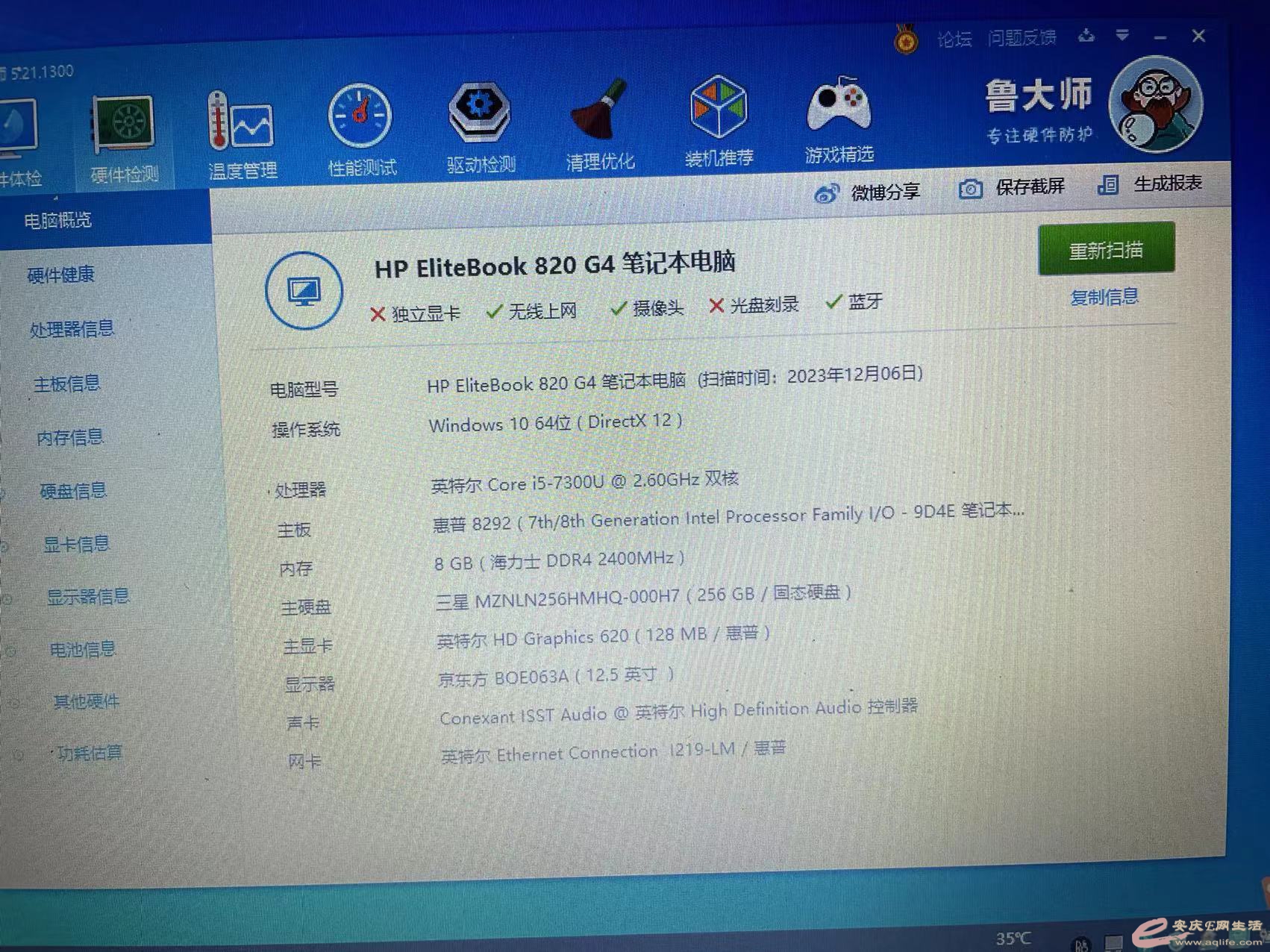The image size is (1270, 952).
Task: Click 生成报表 to generate report
Action: pos(1150,184)
